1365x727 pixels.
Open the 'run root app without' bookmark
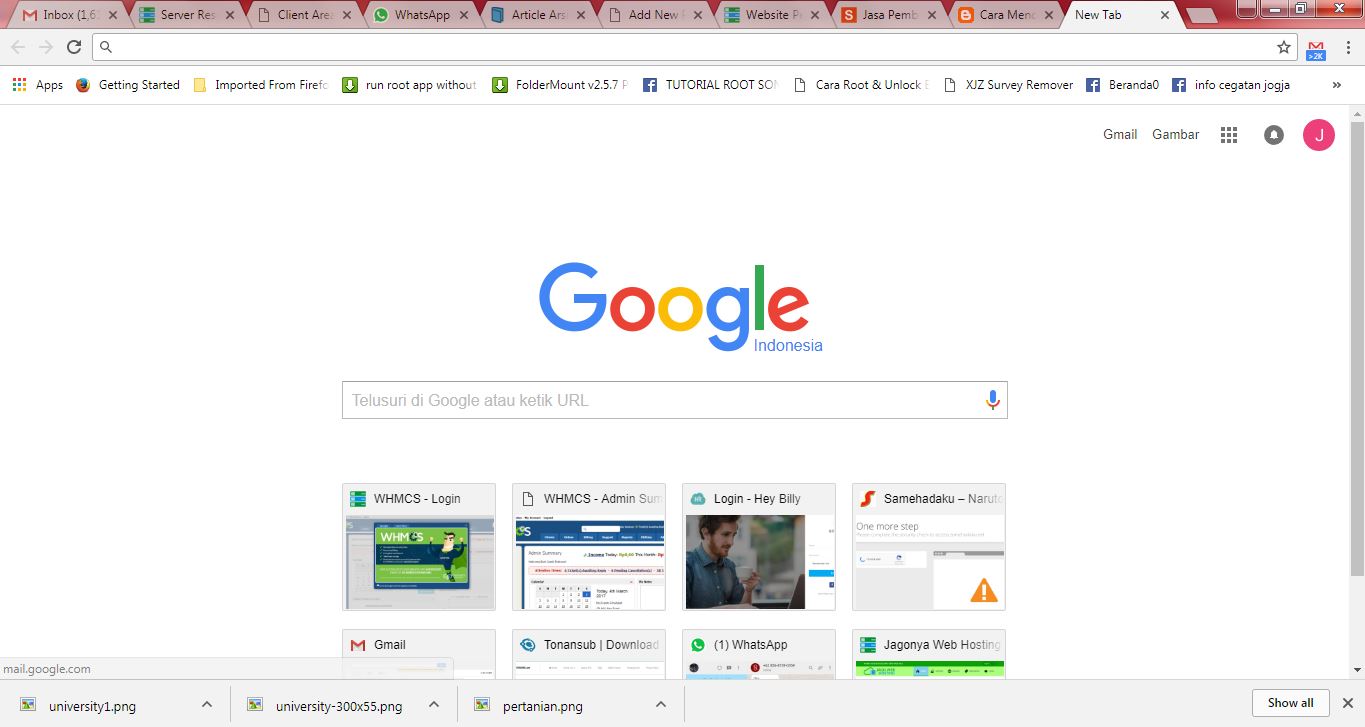pos(409,85)
